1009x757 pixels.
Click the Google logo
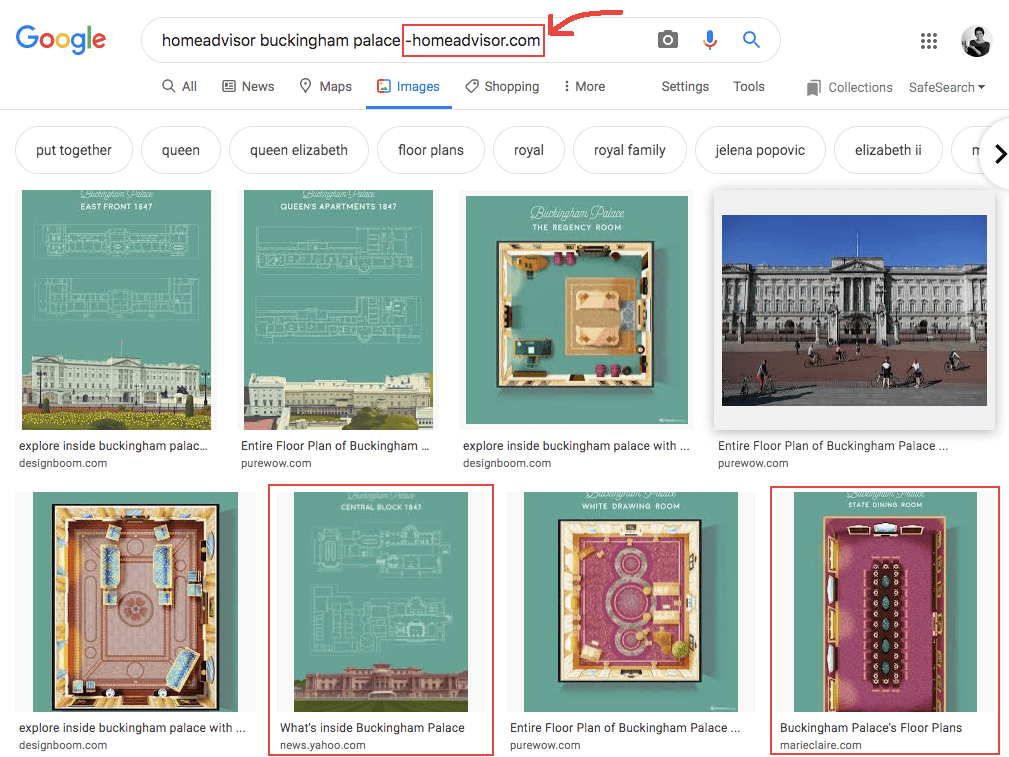(x=61, y=40)
